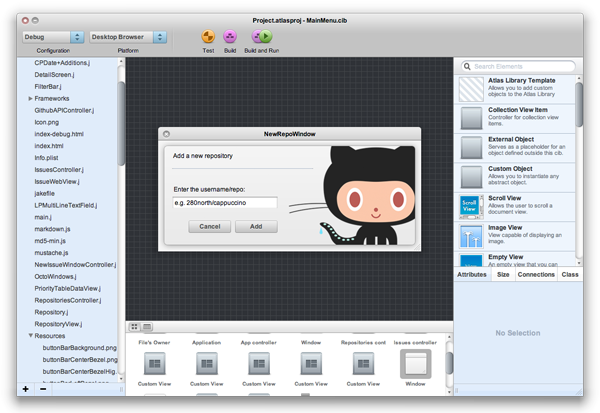Select the External Object icon
This screenshot has height=413, width=600.
coord(471,148)
